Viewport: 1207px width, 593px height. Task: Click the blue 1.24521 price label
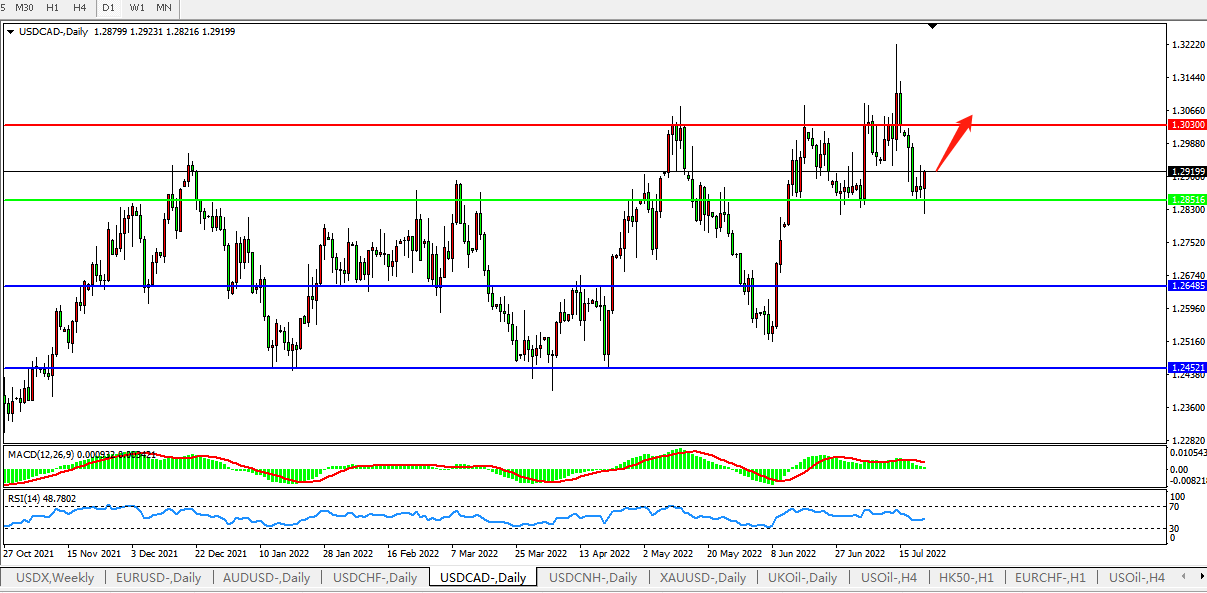[1187, 368]
